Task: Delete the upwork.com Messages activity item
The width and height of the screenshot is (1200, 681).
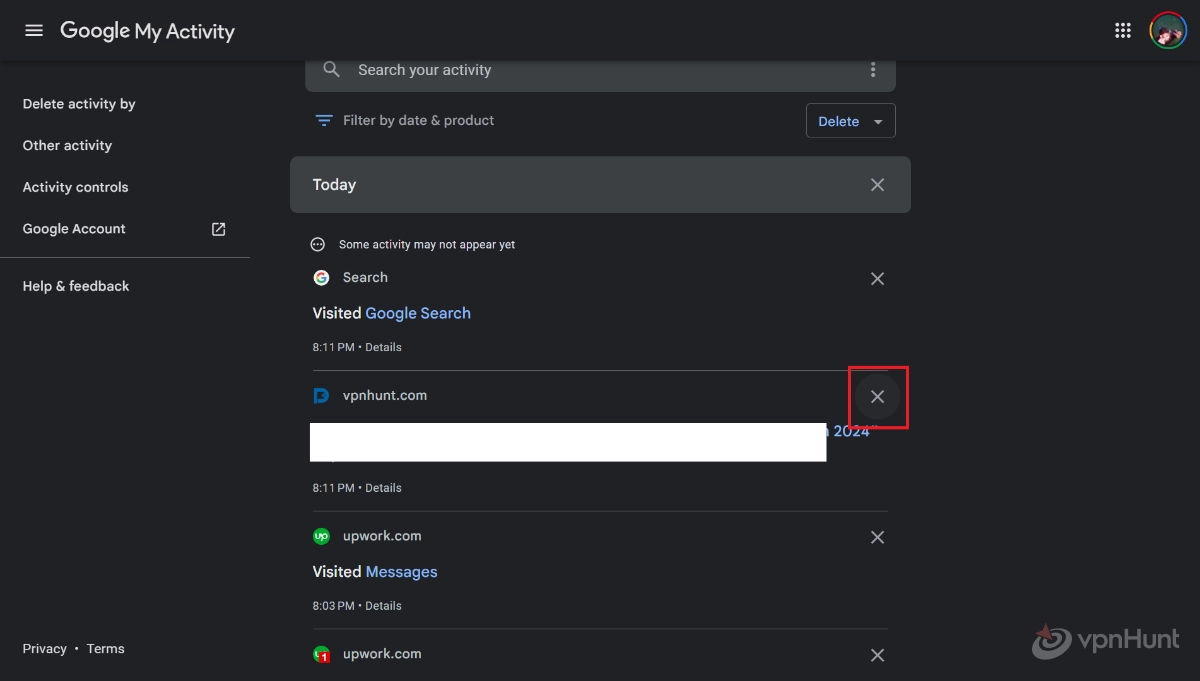Action: coord(877,537)
